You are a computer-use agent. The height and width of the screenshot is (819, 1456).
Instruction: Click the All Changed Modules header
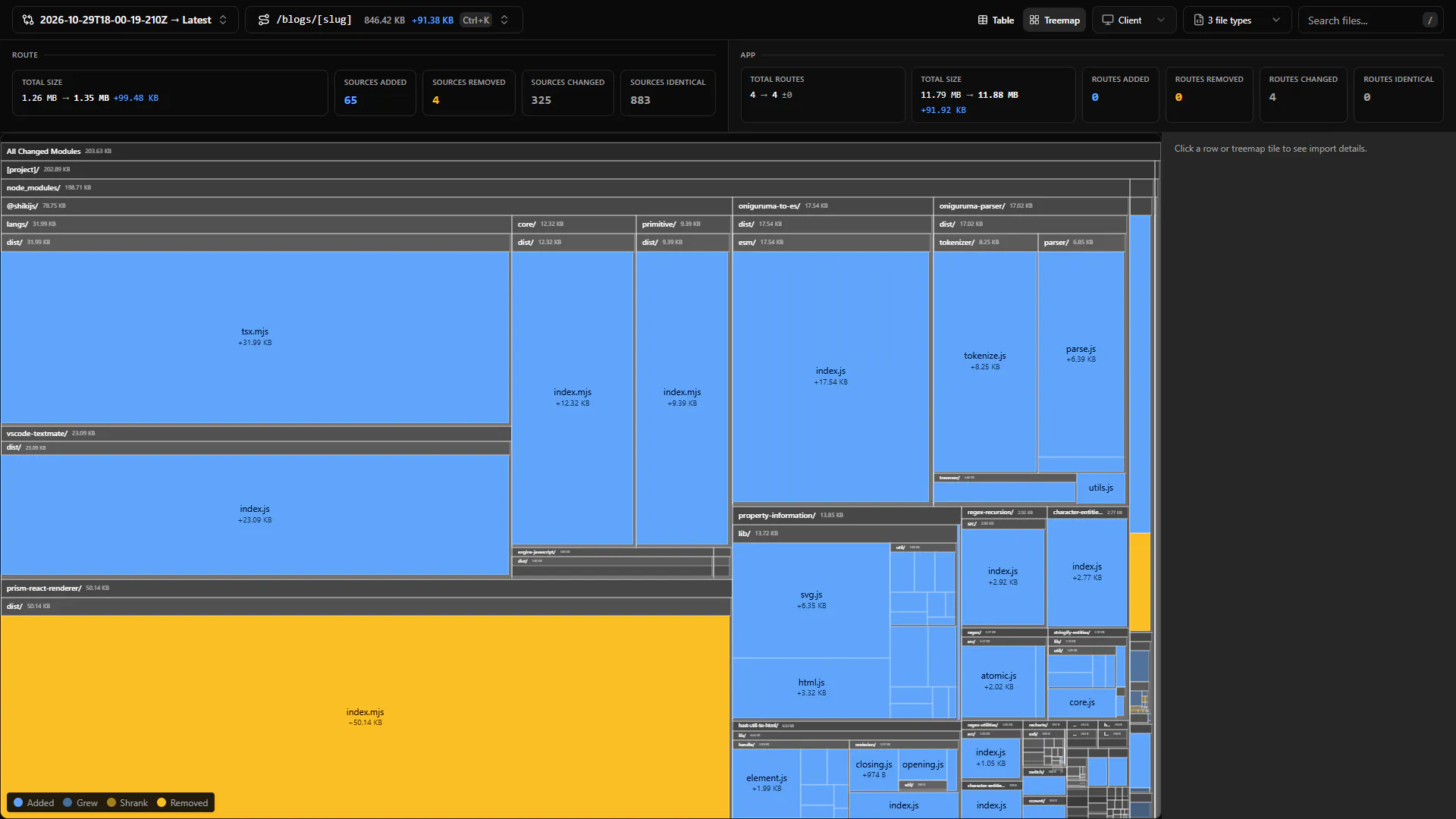pos(580,151)
